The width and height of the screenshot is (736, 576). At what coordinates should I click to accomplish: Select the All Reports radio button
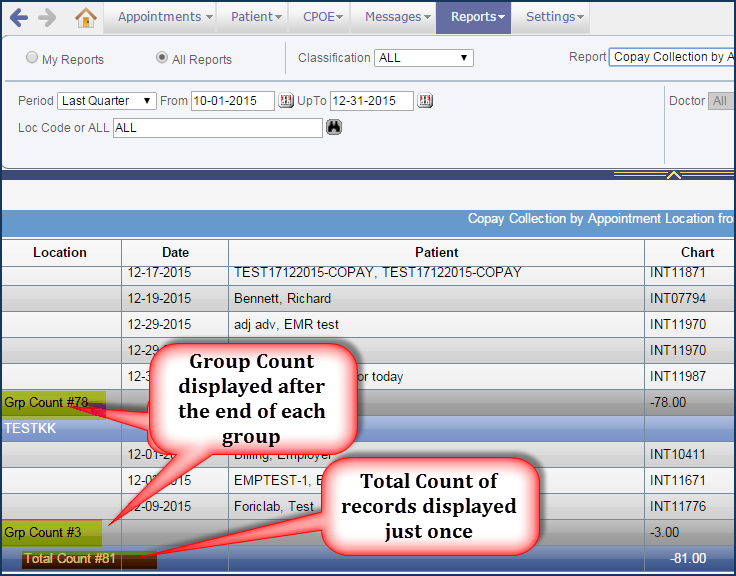(x=162, y=57)
